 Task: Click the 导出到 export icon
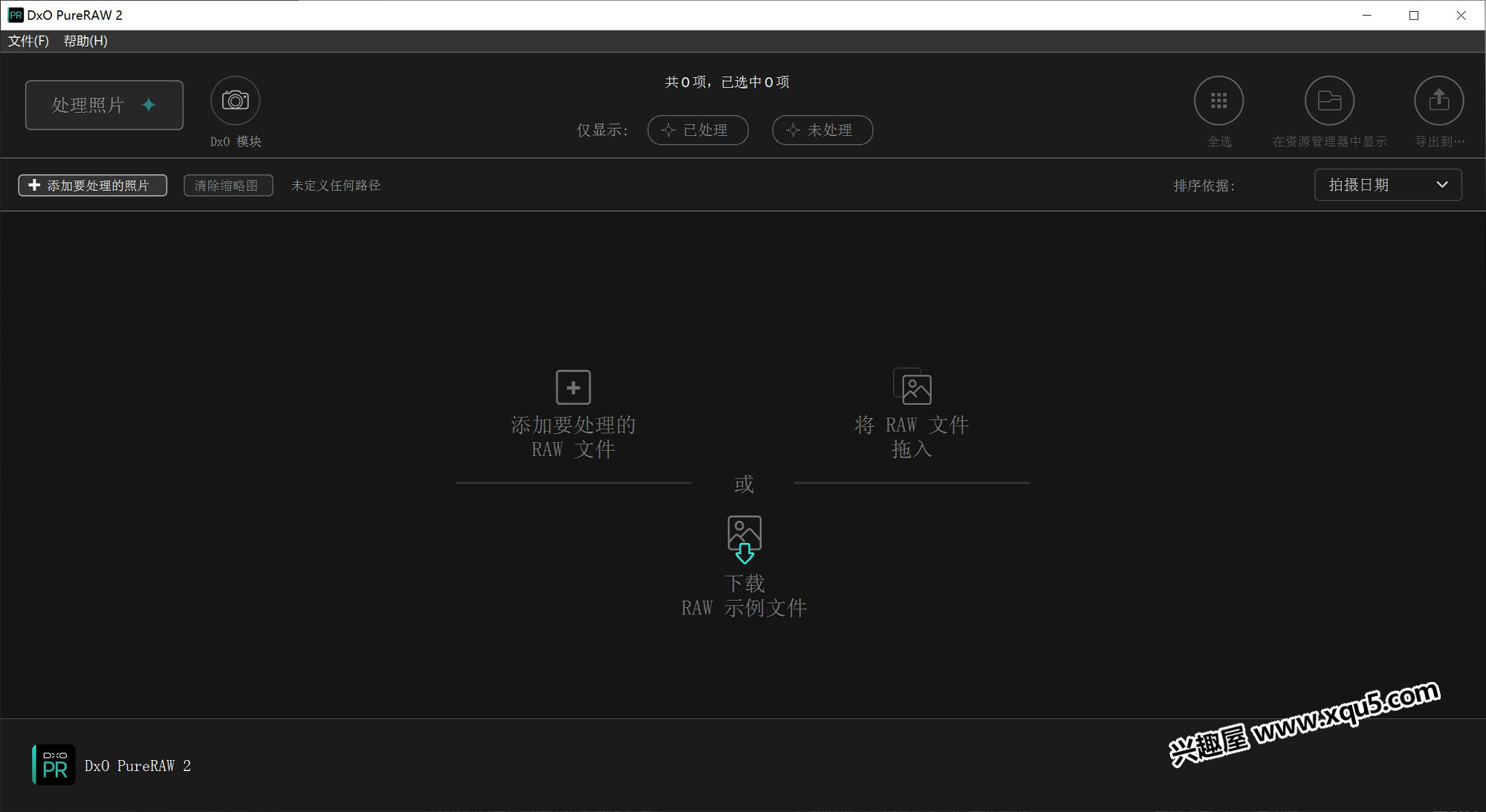point(1439,100)
